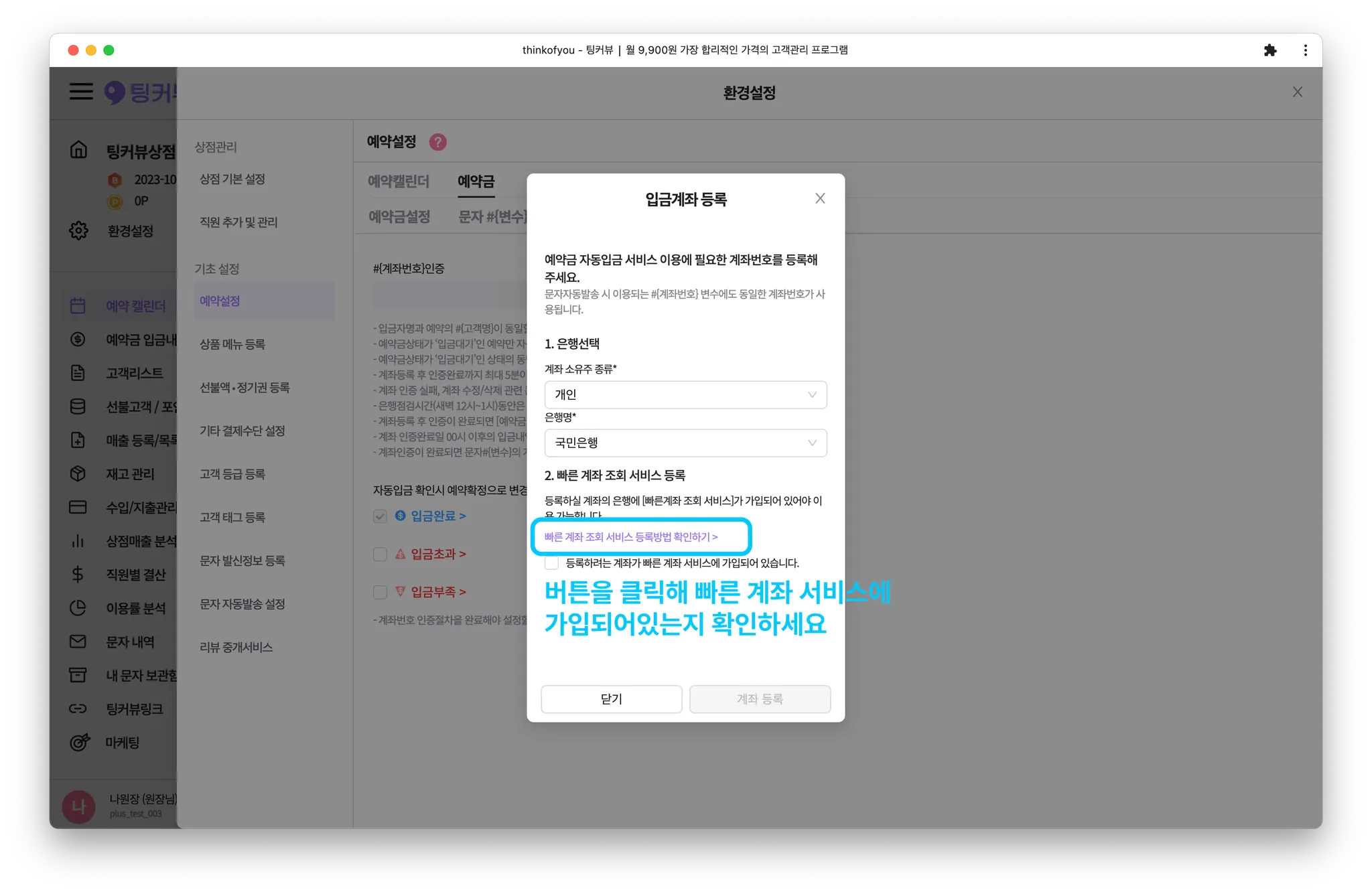Select 문자 자동발송 설정 menu item

coord(243,604)
